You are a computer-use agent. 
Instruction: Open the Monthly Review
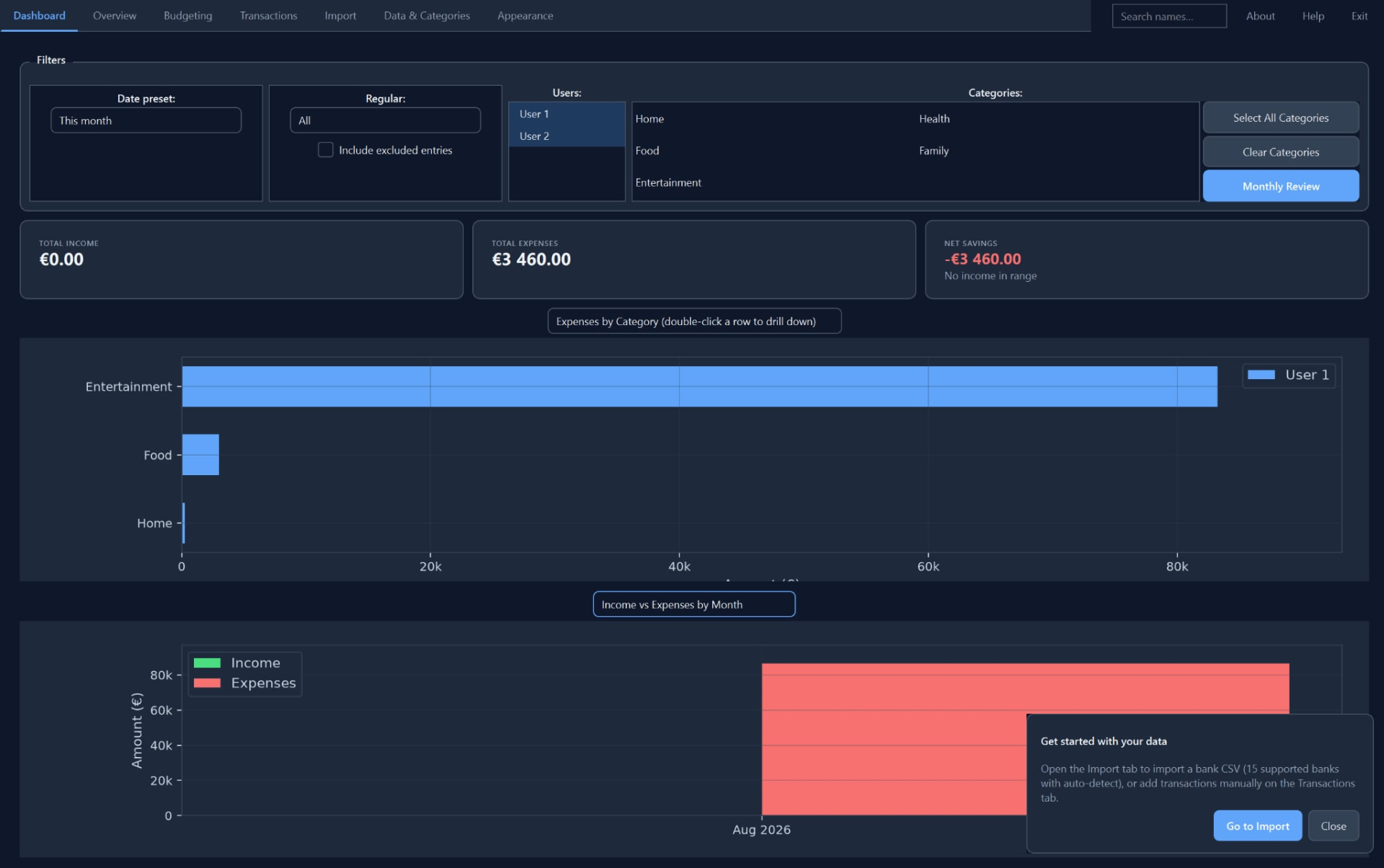(x=1281, y=186)
